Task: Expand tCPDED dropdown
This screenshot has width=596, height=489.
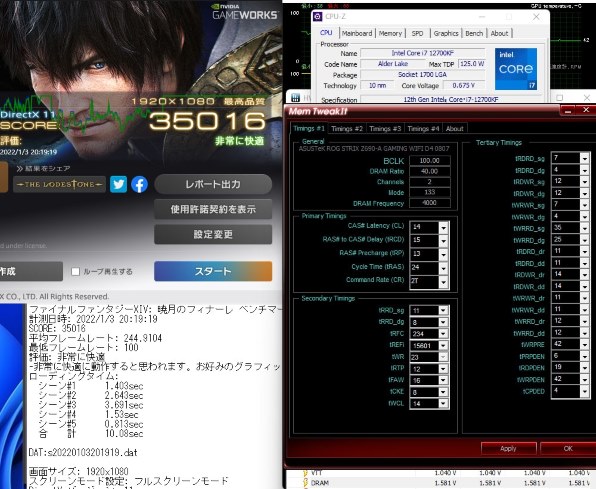Action: pyautogui.click(x=585, y=391)
